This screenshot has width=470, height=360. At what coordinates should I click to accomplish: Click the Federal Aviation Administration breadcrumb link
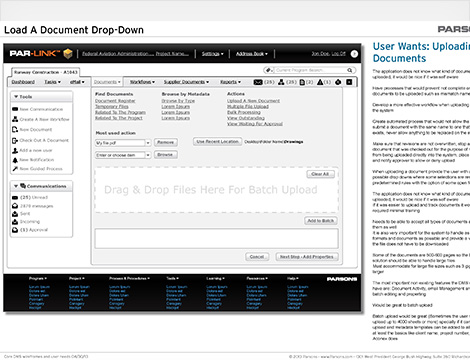[118, 54]
